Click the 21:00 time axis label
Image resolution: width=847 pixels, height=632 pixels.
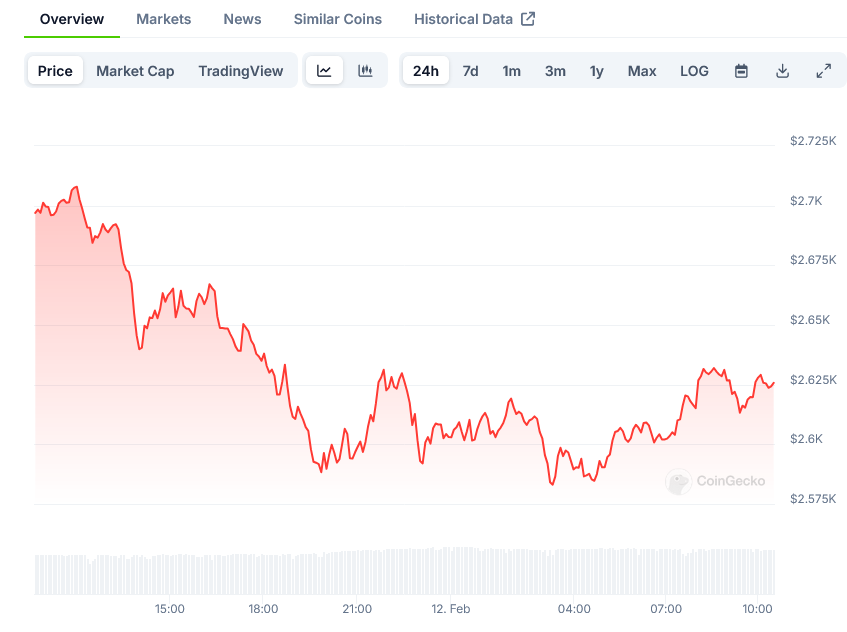pyautogui.click(x=357, y=609)
